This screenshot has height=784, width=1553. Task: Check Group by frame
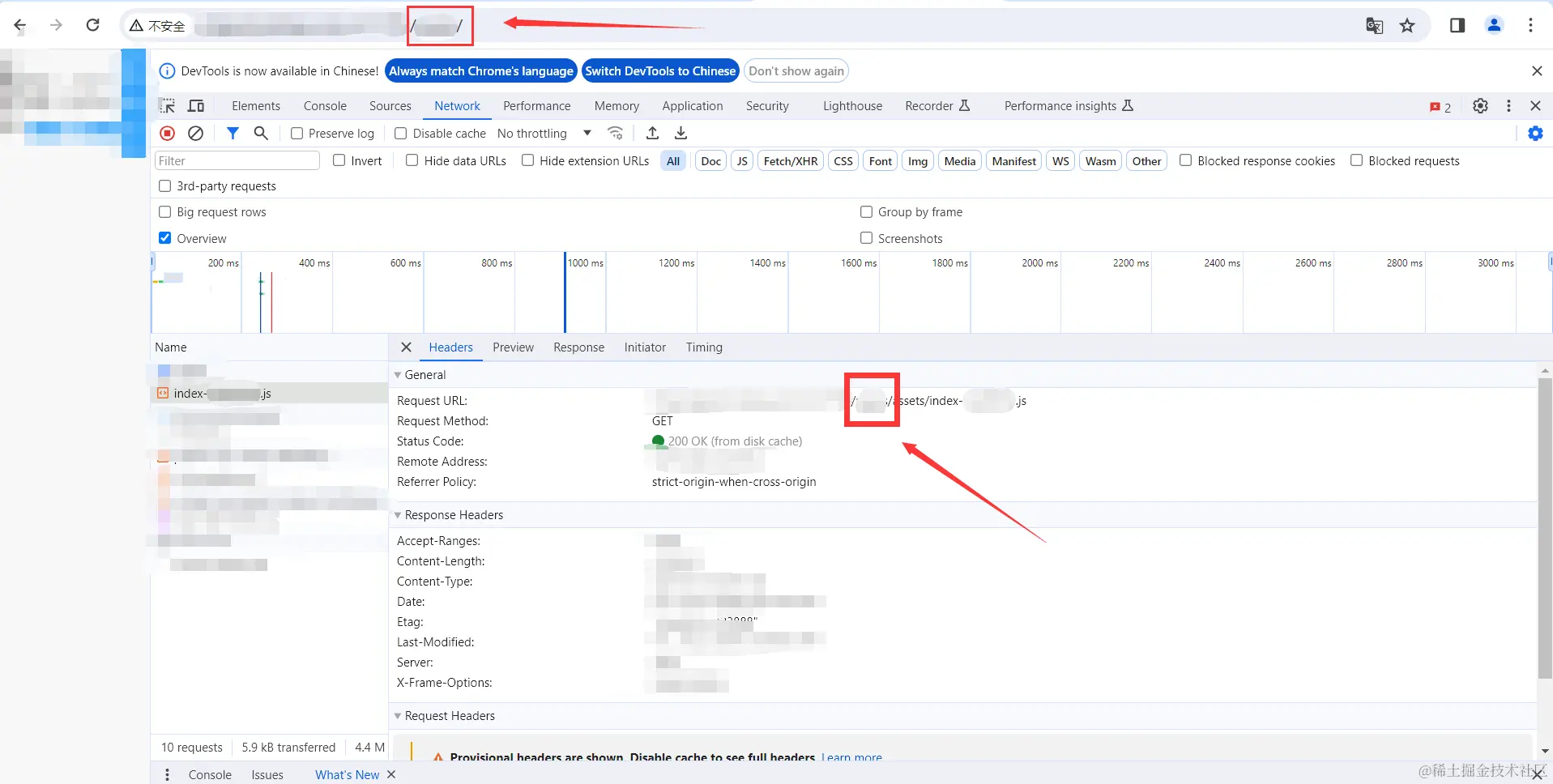[x=867, y=212]
